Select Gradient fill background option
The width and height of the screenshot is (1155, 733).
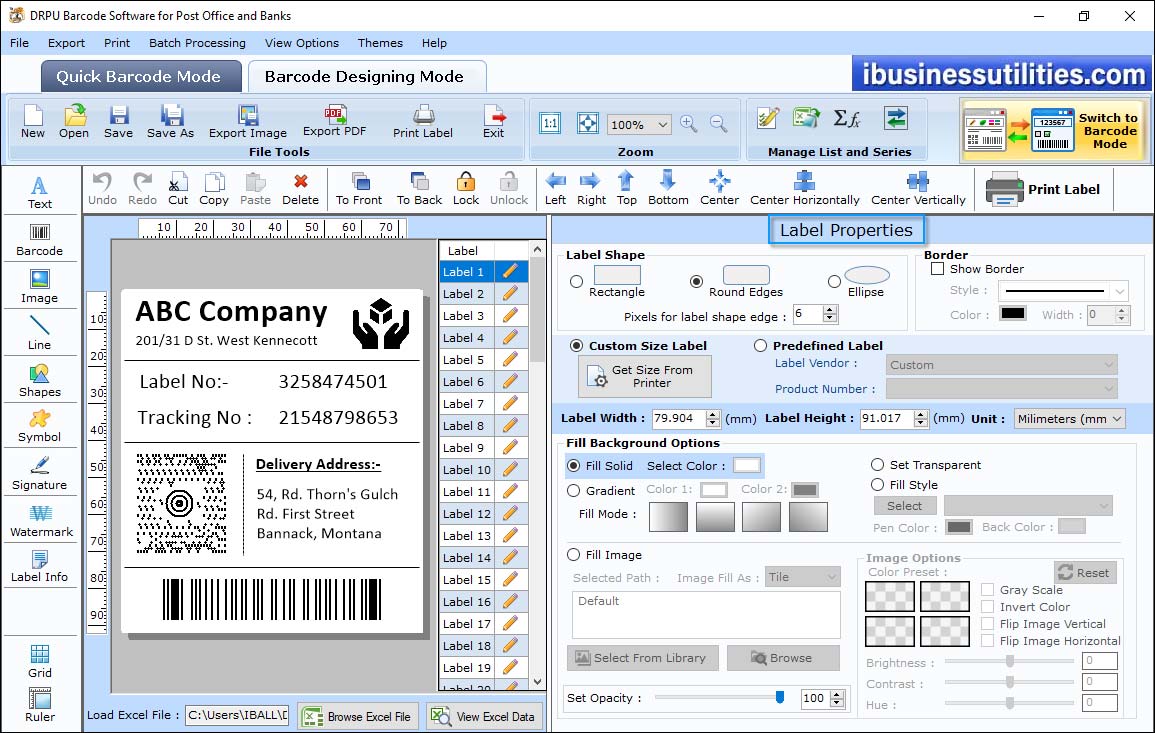pyautogui.click(x=573, y=491)
